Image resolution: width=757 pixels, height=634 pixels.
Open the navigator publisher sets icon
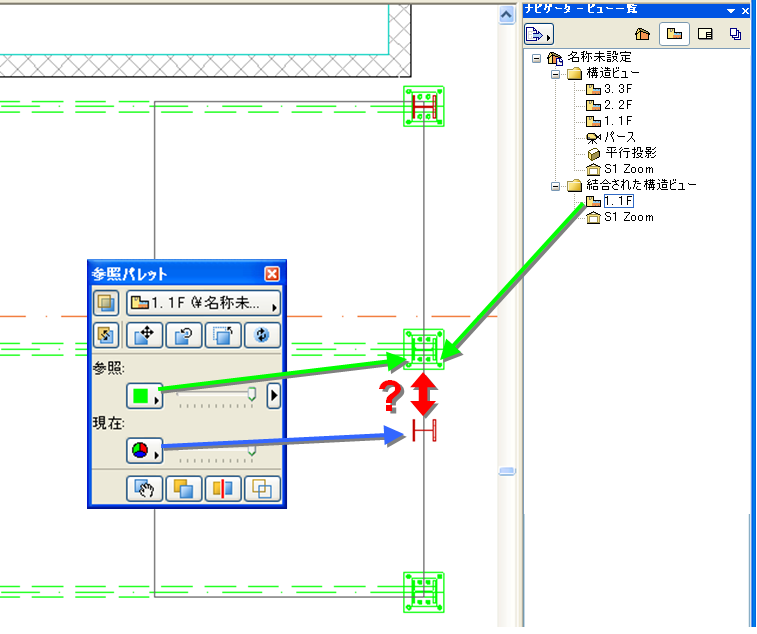pyautogui.click(x=735, y=34)
